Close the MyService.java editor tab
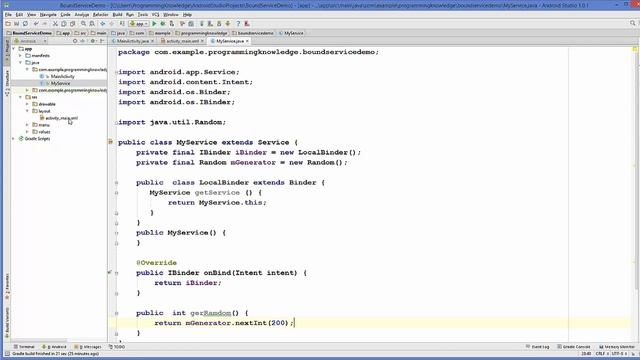The image size is (640, 360). pyautogui.click(x=247, y=41)
